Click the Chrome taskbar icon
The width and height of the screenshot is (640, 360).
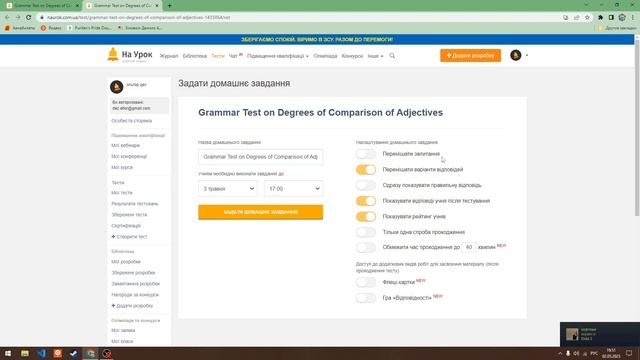90,353
